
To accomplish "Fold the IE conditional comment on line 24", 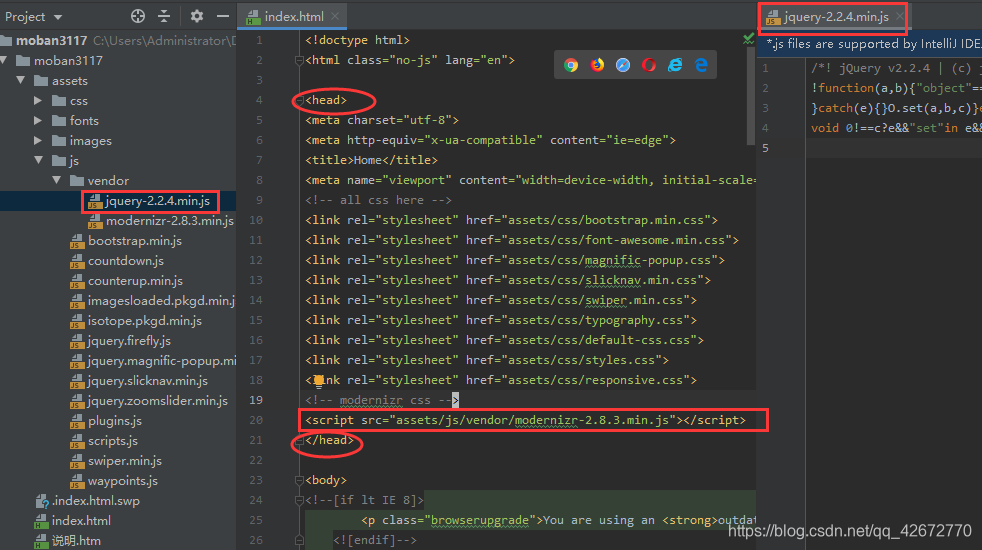I will [x=299, y=501].
